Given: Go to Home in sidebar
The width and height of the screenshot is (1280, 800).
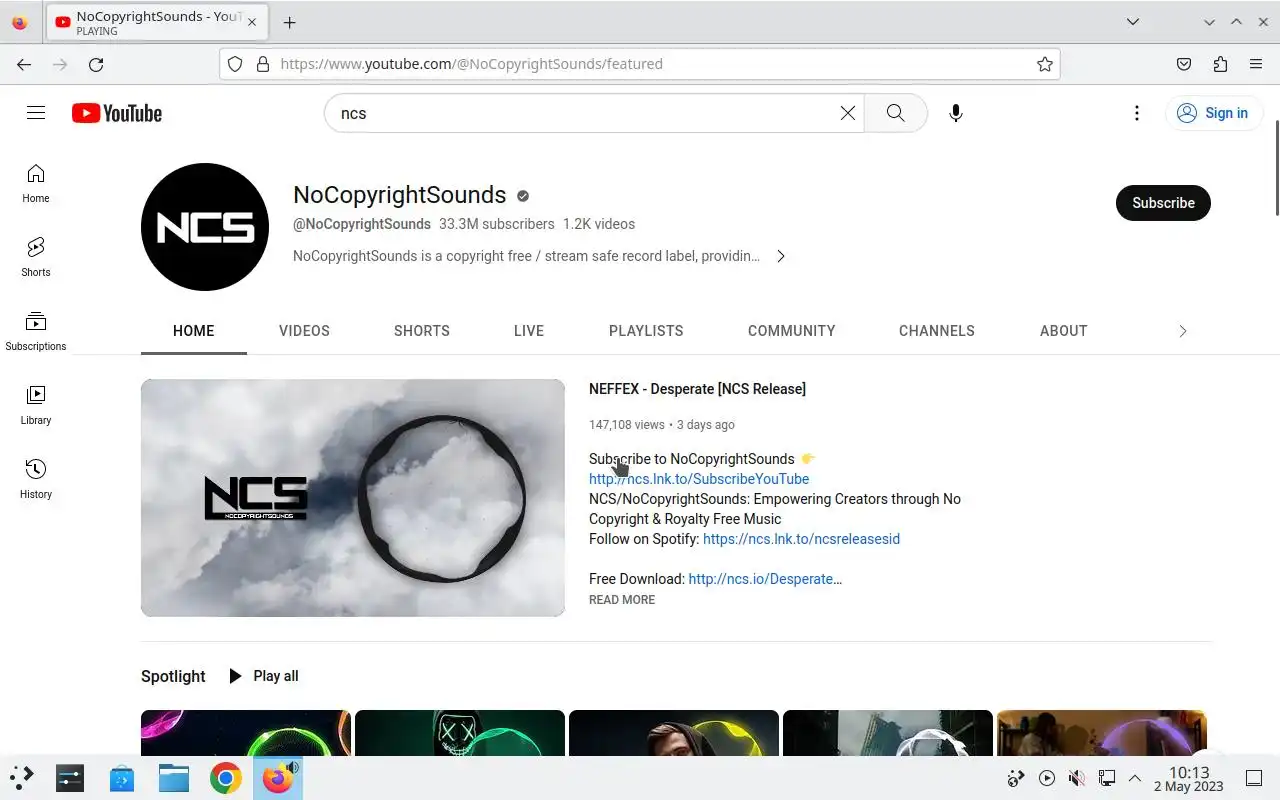Looking at the screenshot, I should coord(36,184).
